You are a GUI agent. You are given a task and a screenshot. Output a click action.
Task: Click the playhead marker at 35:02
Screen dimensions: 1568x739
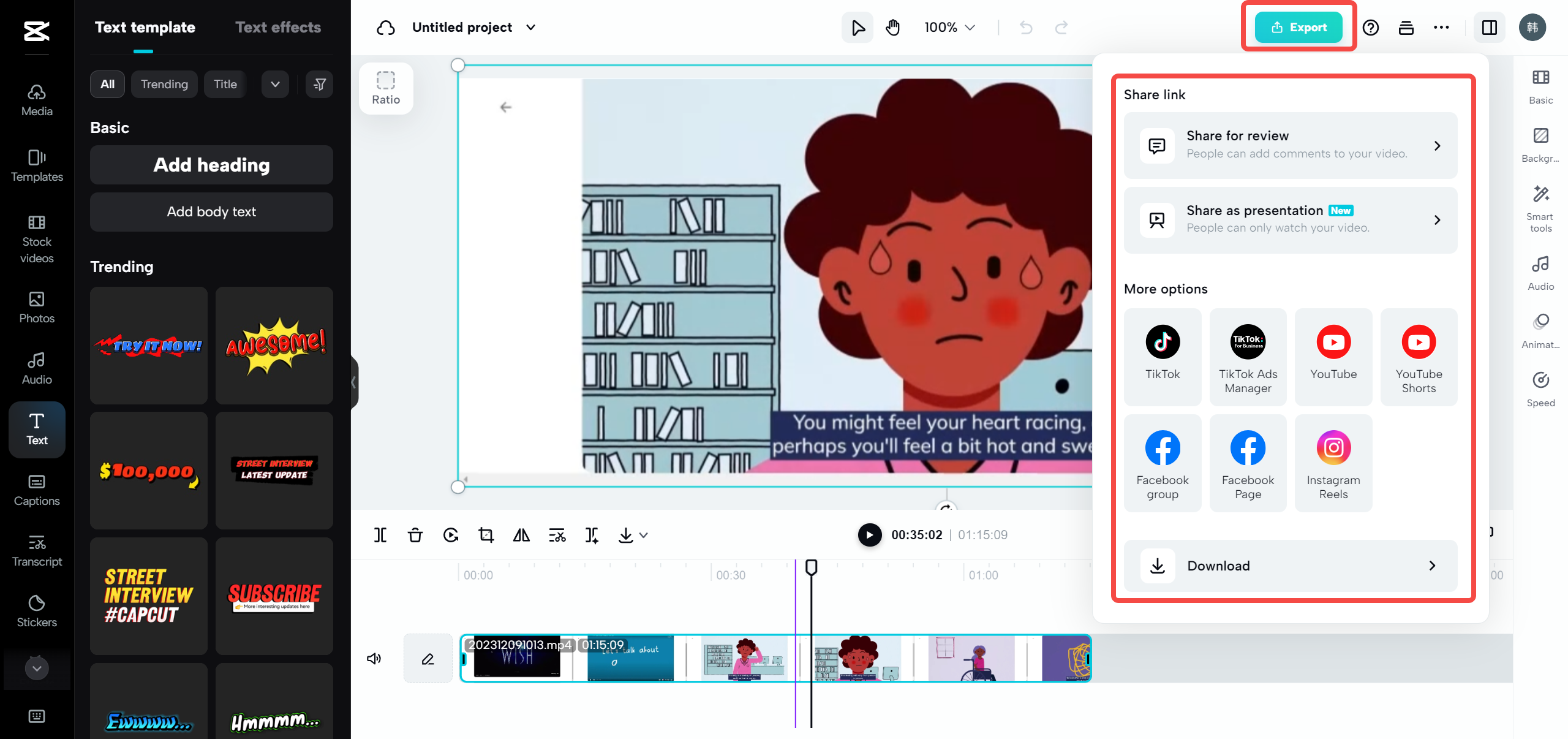[811, 566]
